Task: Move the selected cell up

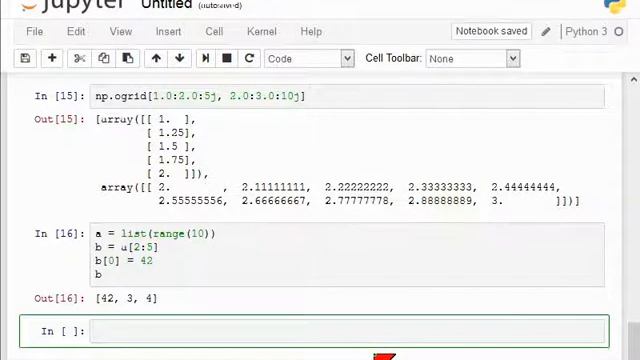Action: pos(156,58)
